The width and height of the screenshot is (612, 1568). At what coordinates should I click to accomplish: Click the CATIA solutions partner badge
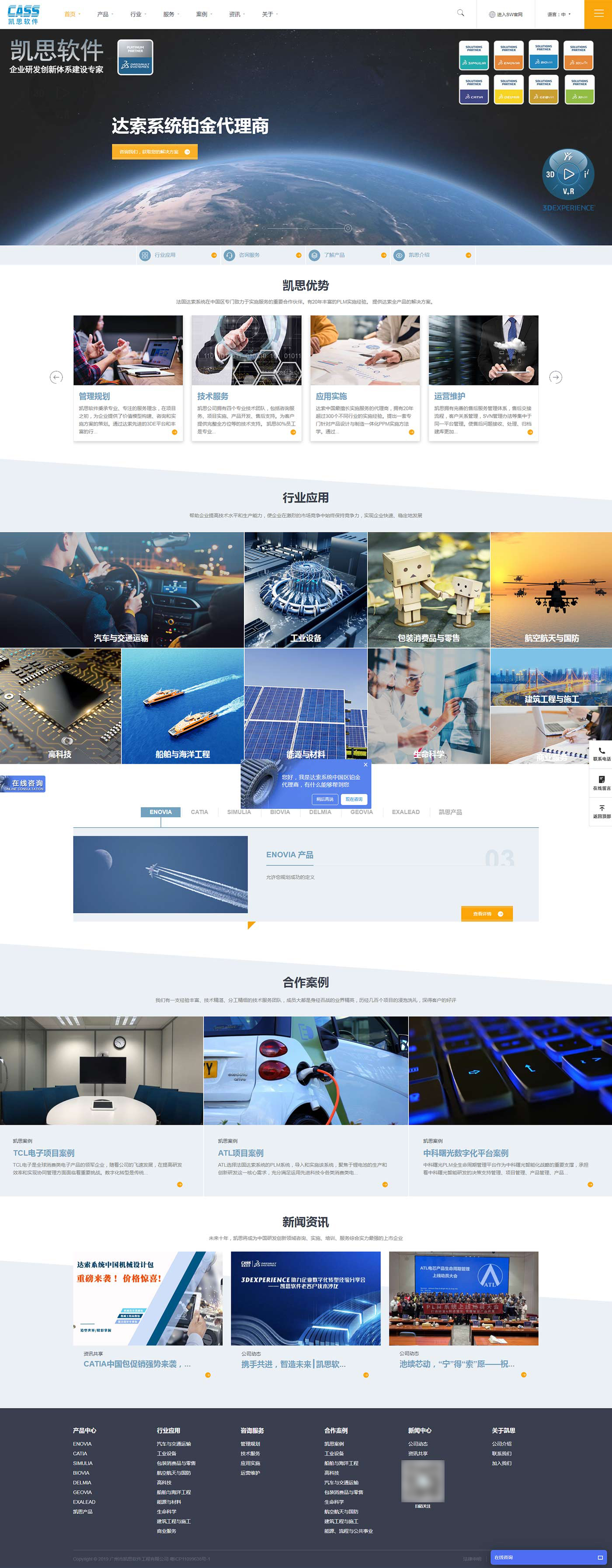(474, 90)
